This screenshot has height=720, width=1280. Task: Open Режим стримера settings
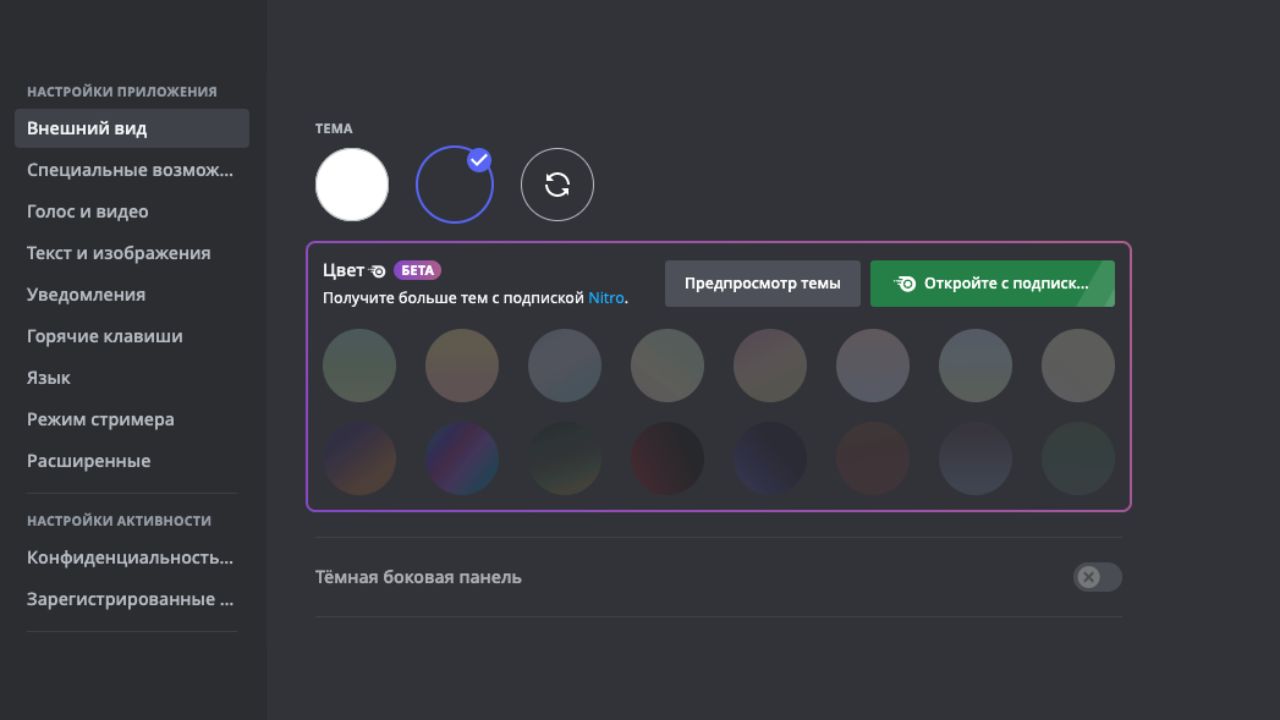tap(132, 419)
